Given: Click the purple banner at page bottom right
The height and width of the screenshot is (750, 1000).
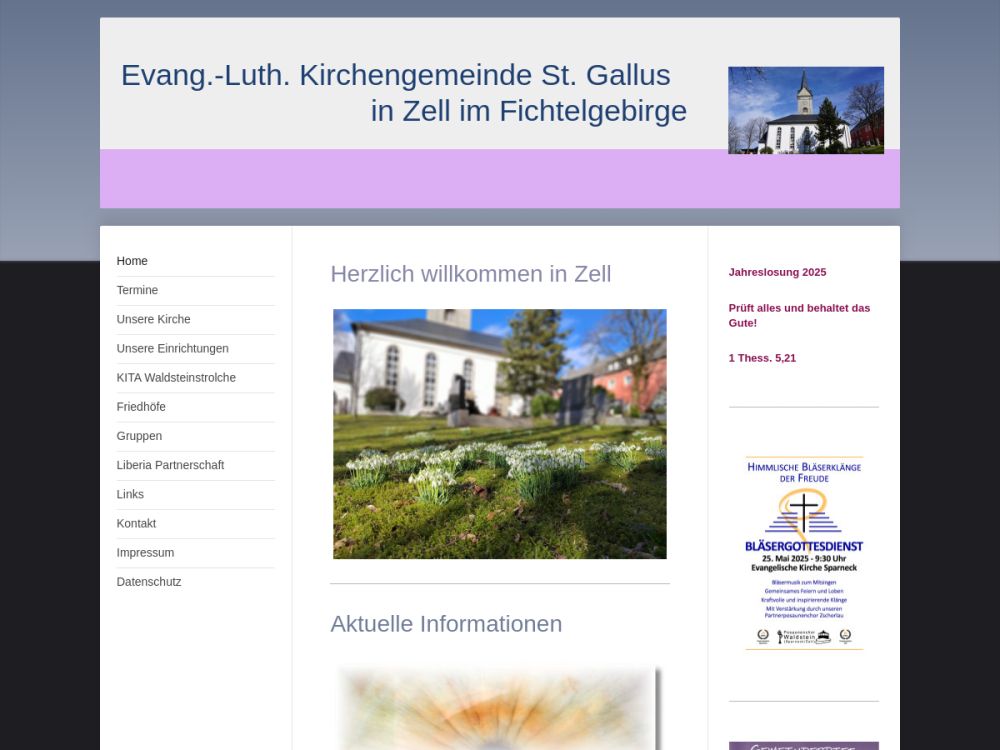Looking at the screenshot, I should point(803,745).
